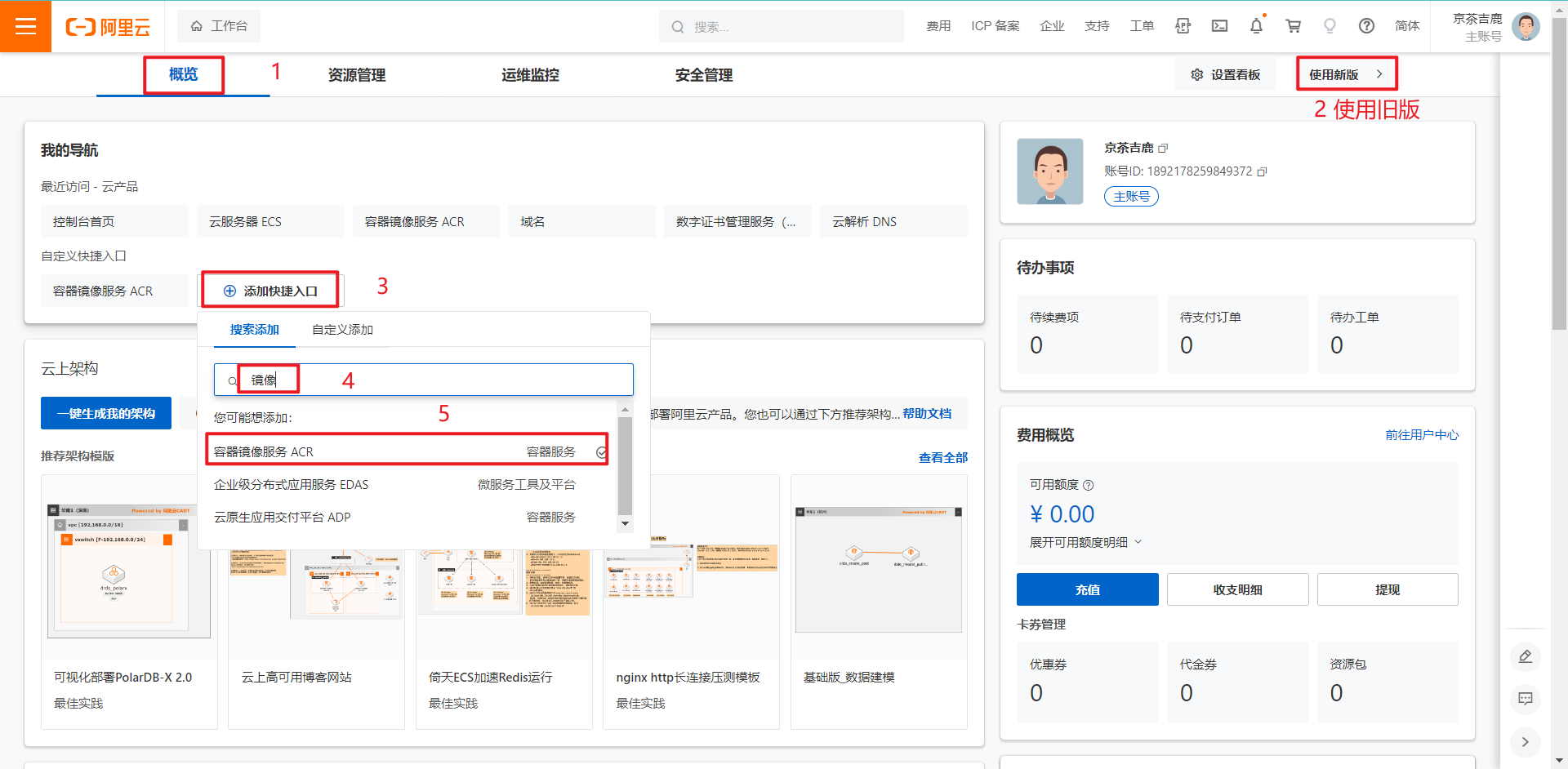Image resolution: width=1568 pixels, height=769 pixels.
Task: Open the account avatar menu
Action: [1526, 26]
